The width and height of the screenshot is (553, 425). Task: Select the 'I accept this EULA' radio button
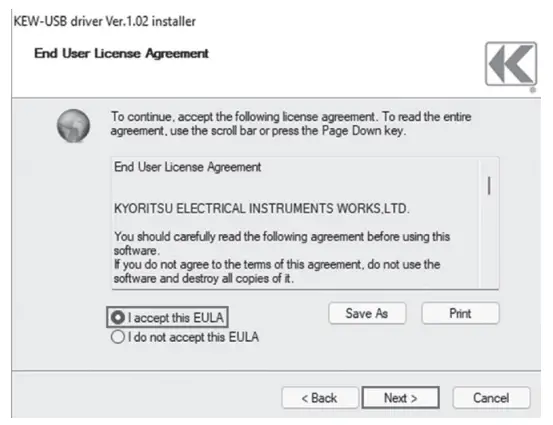118,317
